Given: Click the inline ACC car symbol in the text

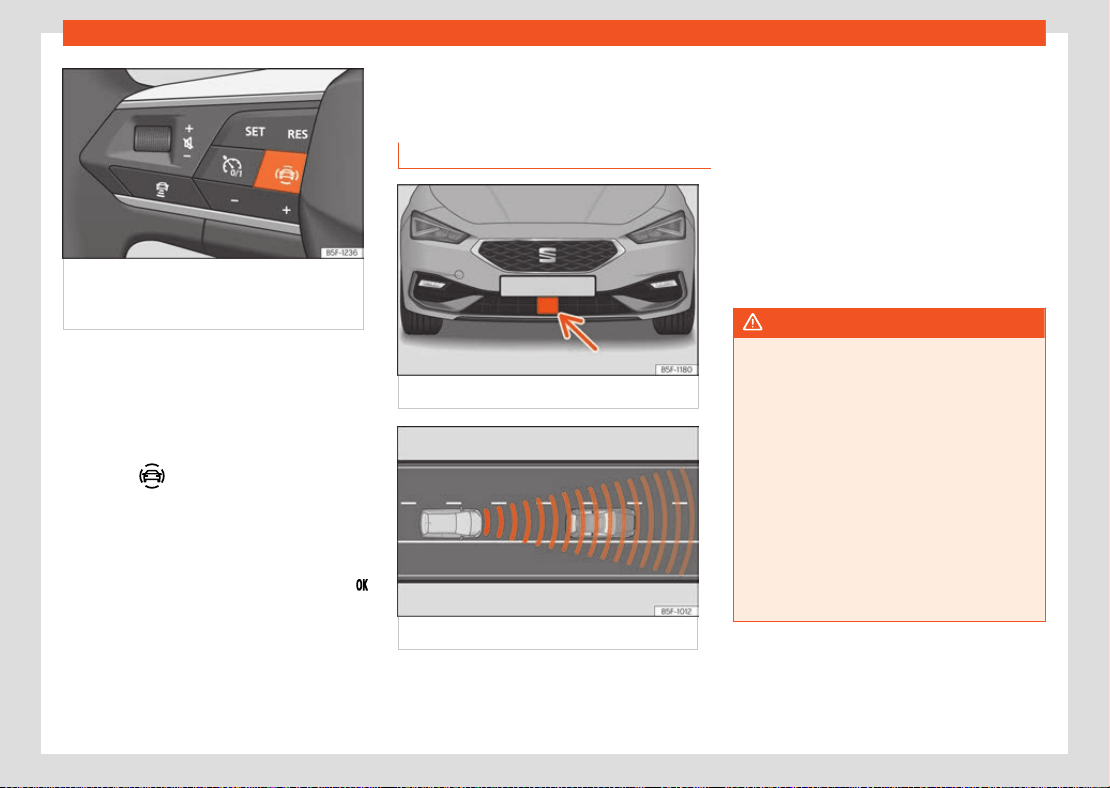Looking at the screenshot, I should 152,476.
